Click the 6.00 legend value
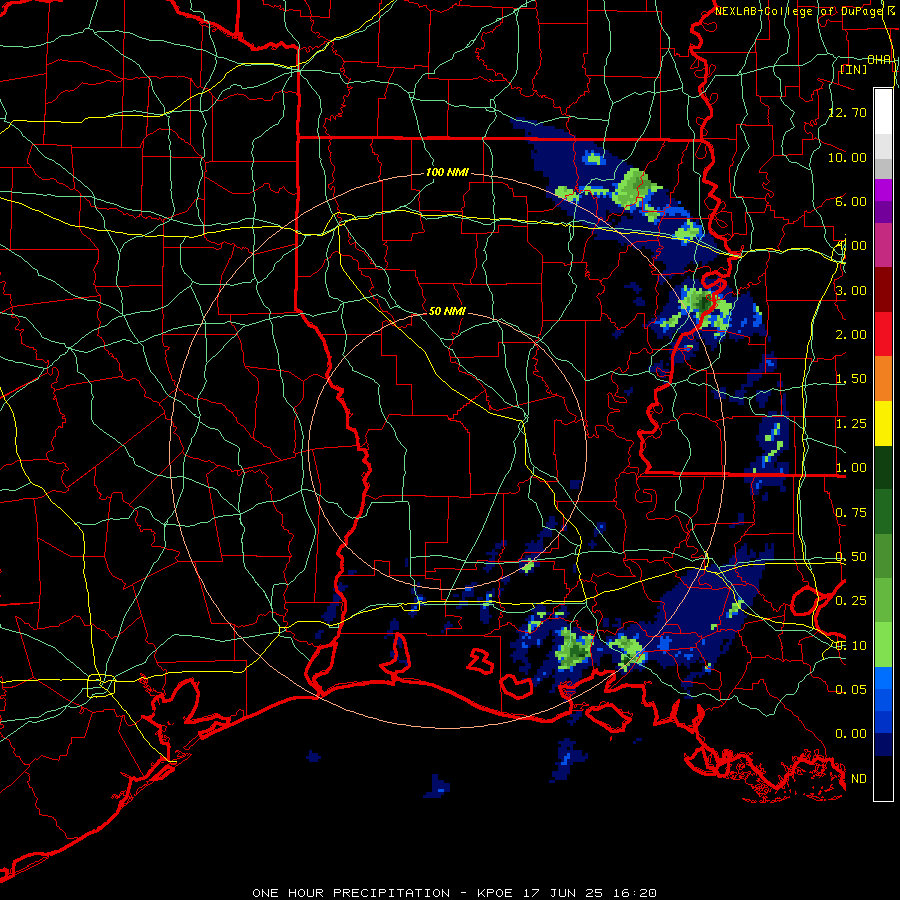900x900 pixels. [851, 201]
